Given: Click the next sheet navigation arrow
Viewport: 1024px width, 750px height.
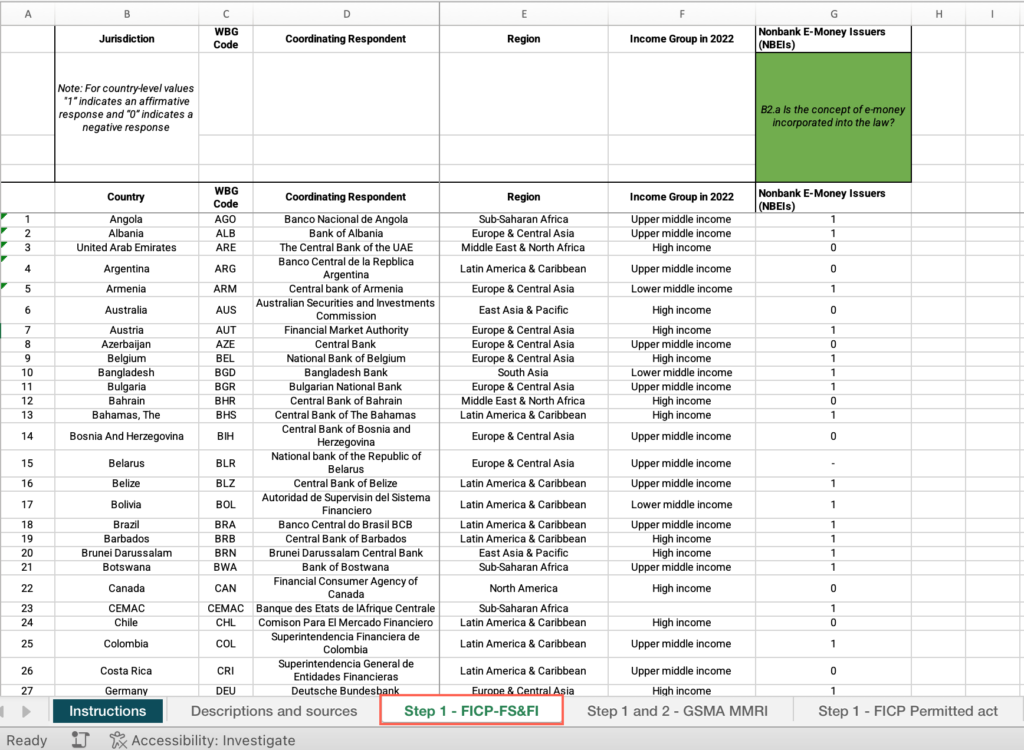Looking at the screenshot, I should coord(27,711).
